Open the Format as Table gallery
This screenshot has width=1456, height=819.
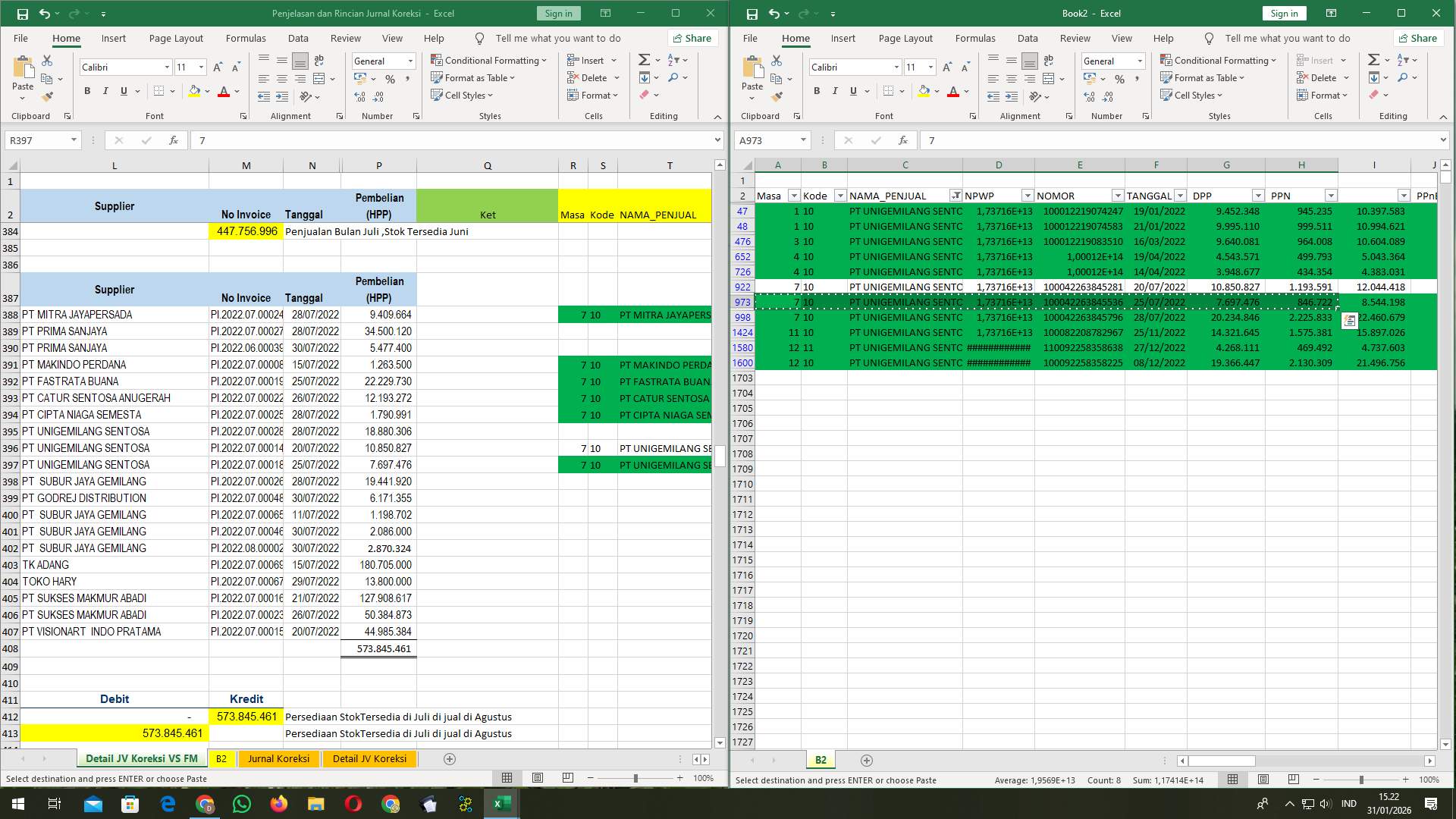click(437, 77)
